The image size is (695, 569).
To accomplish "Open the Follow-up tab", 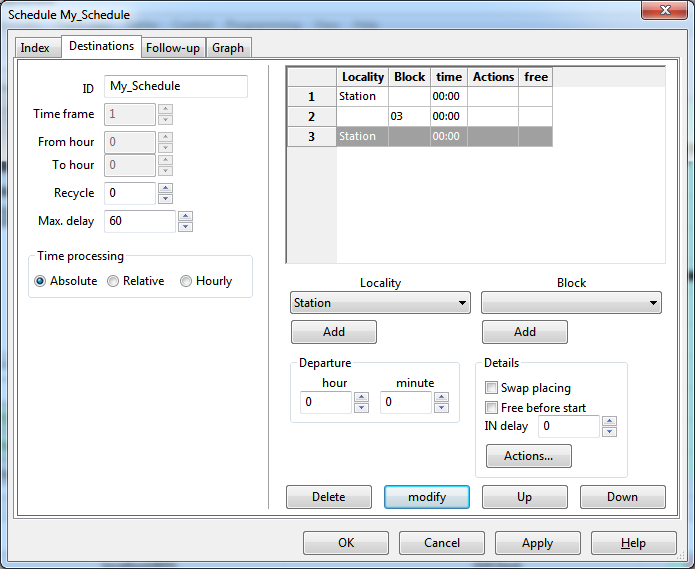I will tap(172, 47).
